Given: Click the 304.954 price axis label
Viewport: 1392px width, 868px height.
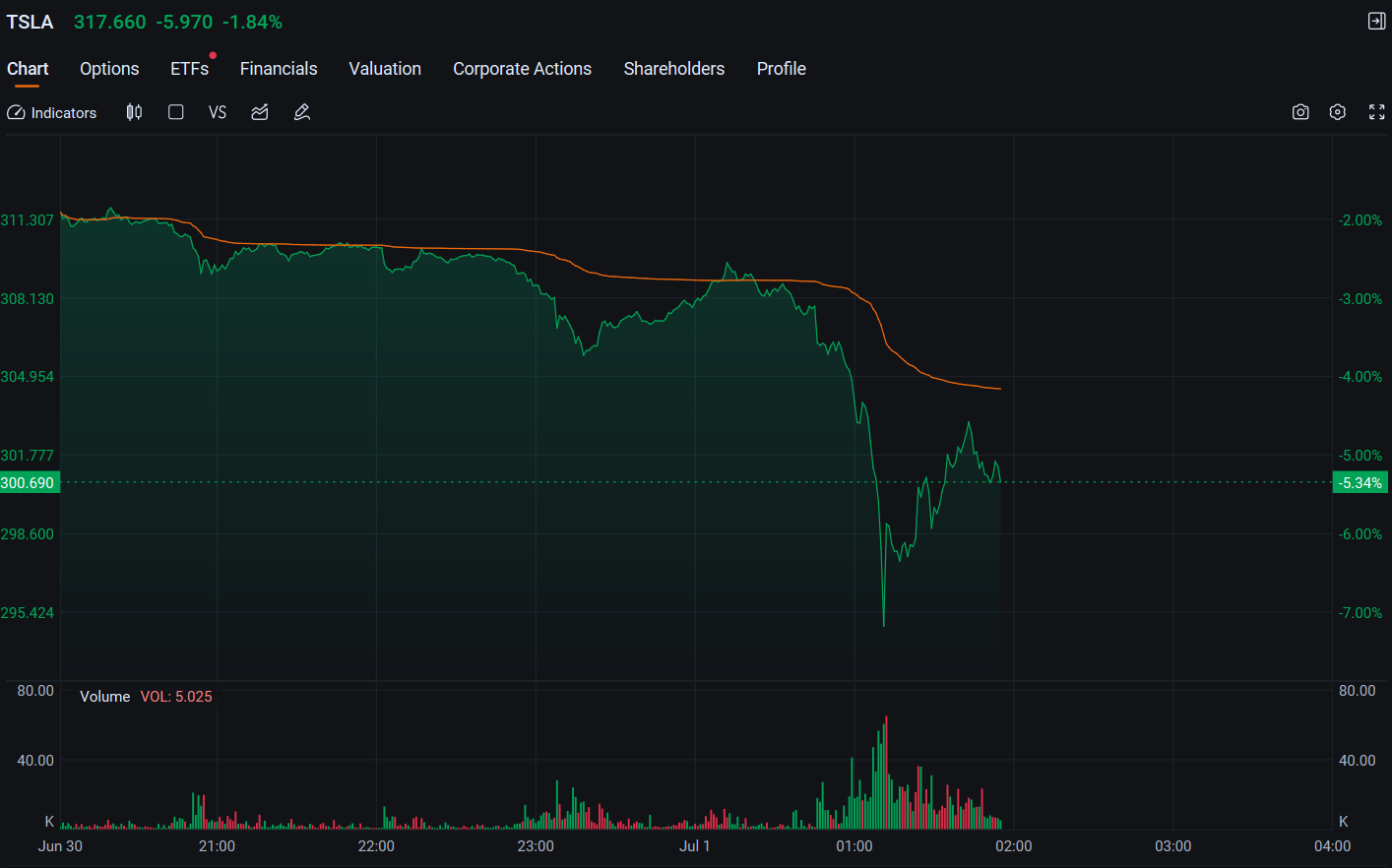Looking at the screenshot, I should point(28,377).
